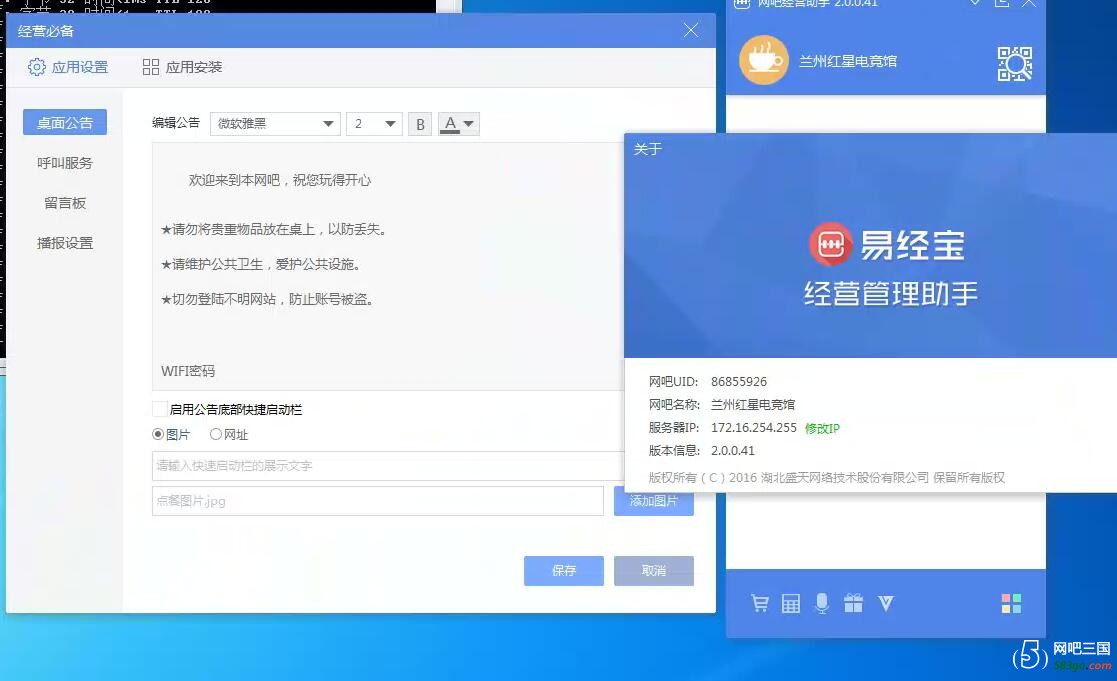Click the V-shaped icon in bottom toolbar
Viewport: 1117px width, 681px height.
click(885, 604)
